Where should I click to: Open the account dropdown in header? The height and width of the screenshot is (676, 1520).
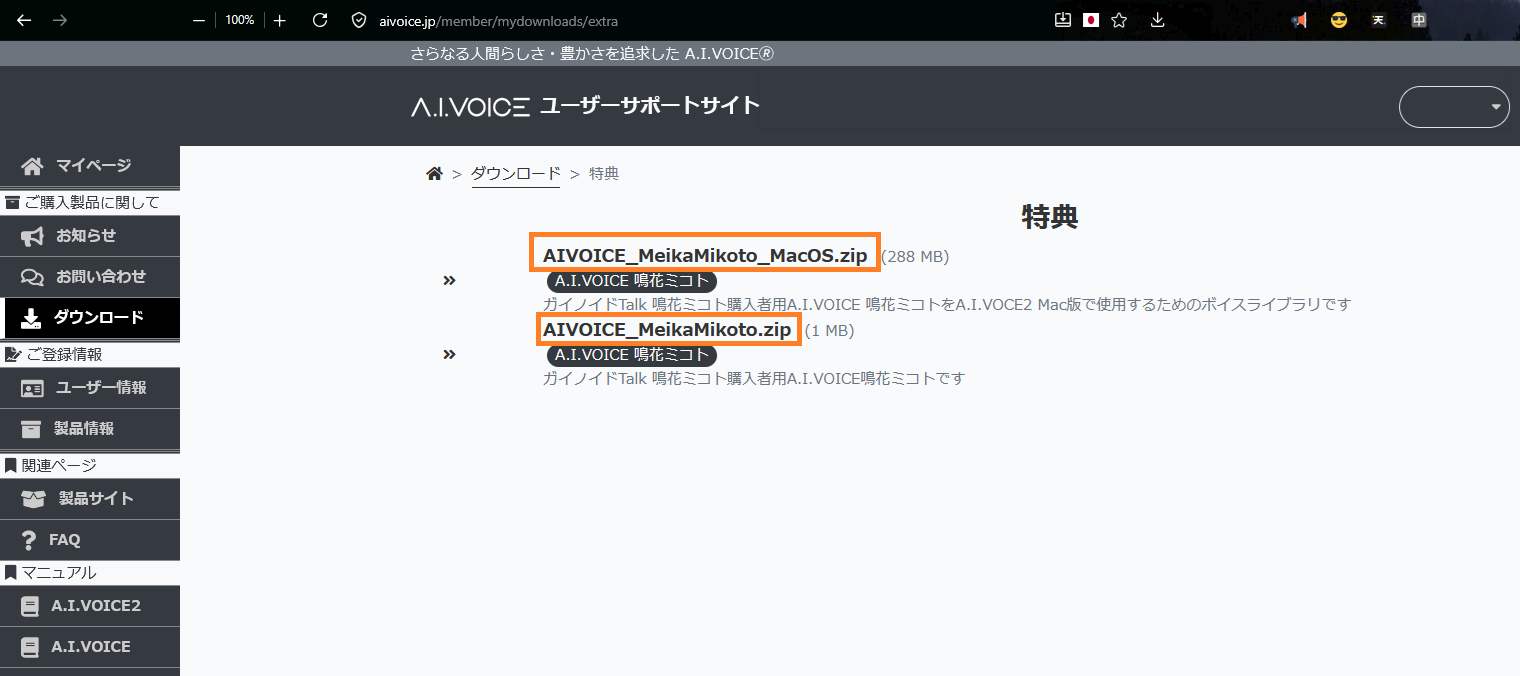1454,107
